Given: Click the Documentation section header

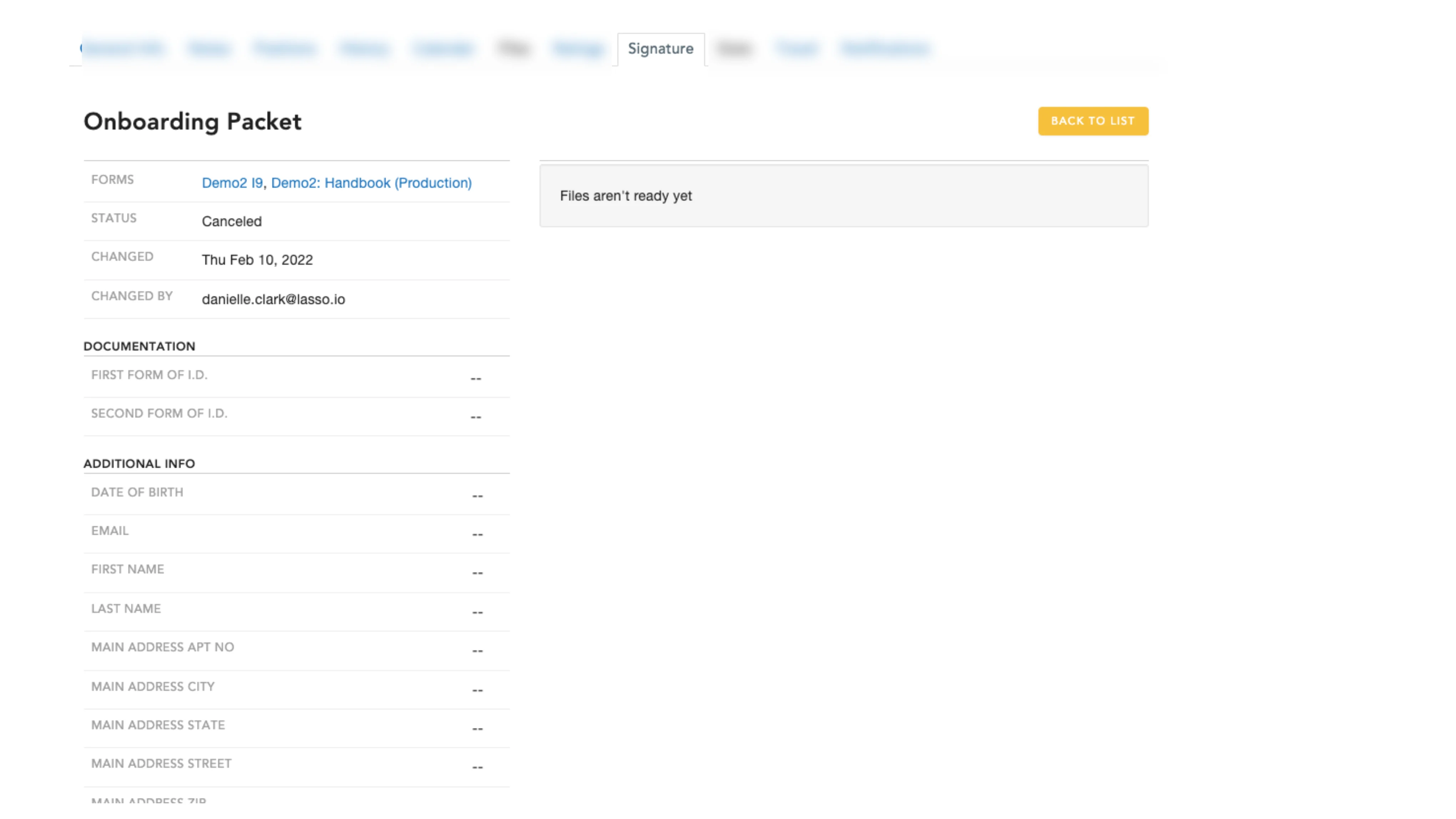Looking at the screenshot, I should pos(139,347).
